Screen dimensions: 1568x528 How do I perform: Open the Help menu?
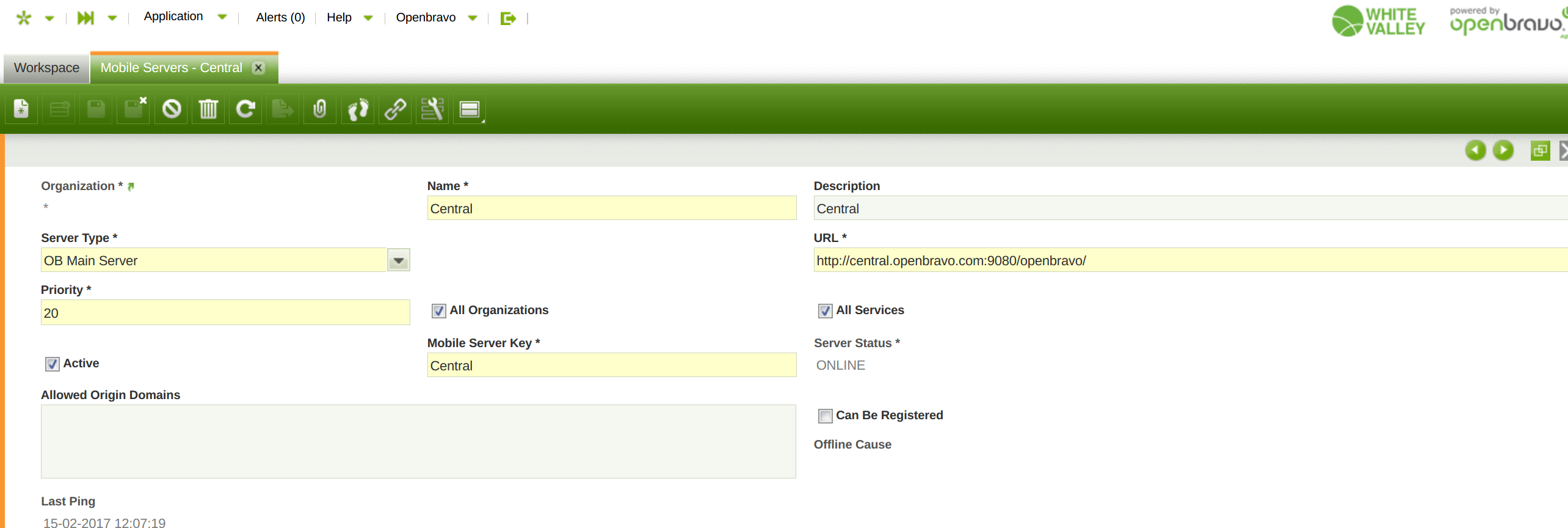pyautogui.click(x=339, y=17)
